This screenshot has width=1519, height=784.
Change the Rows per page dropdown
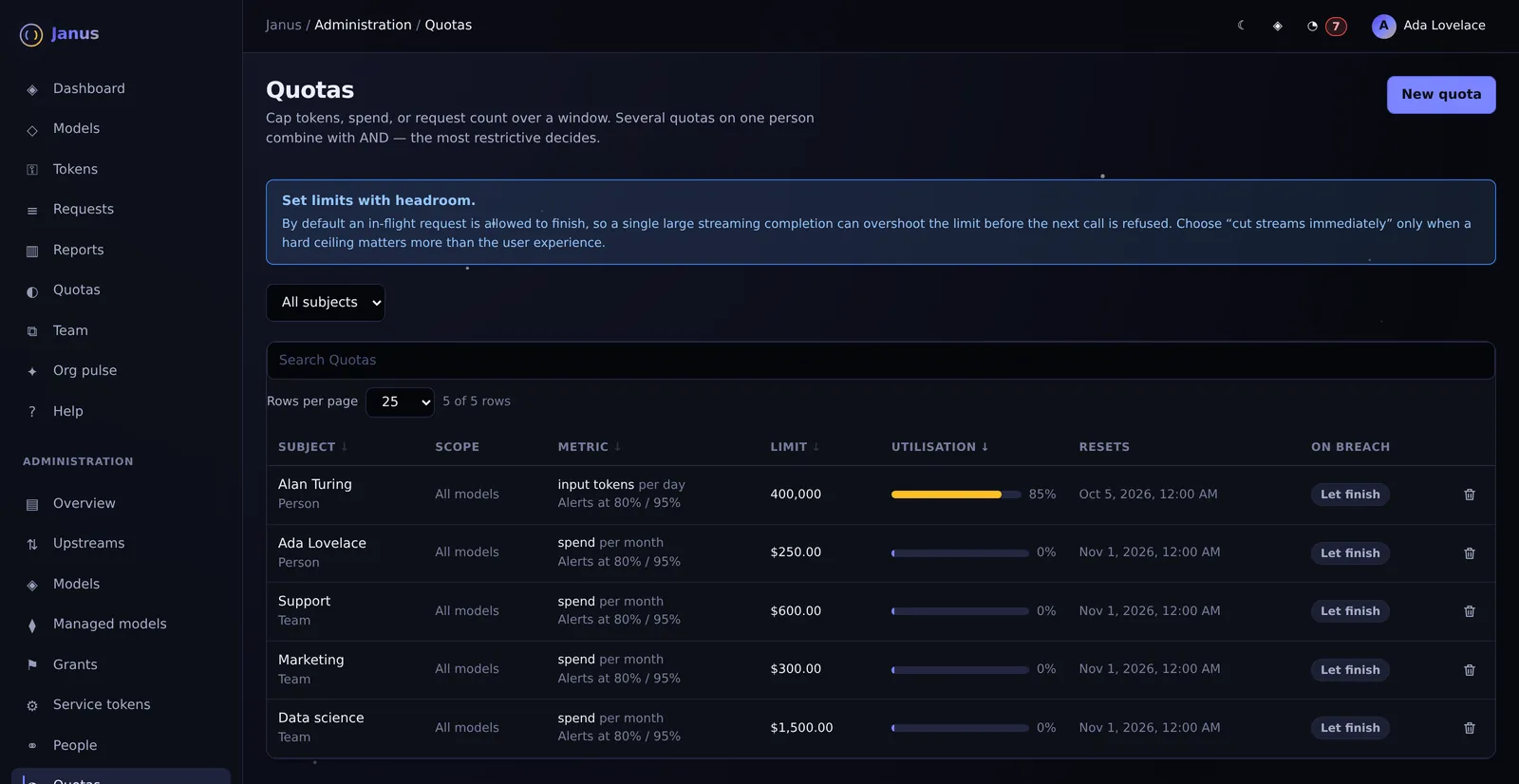click(x=400, y=402)
